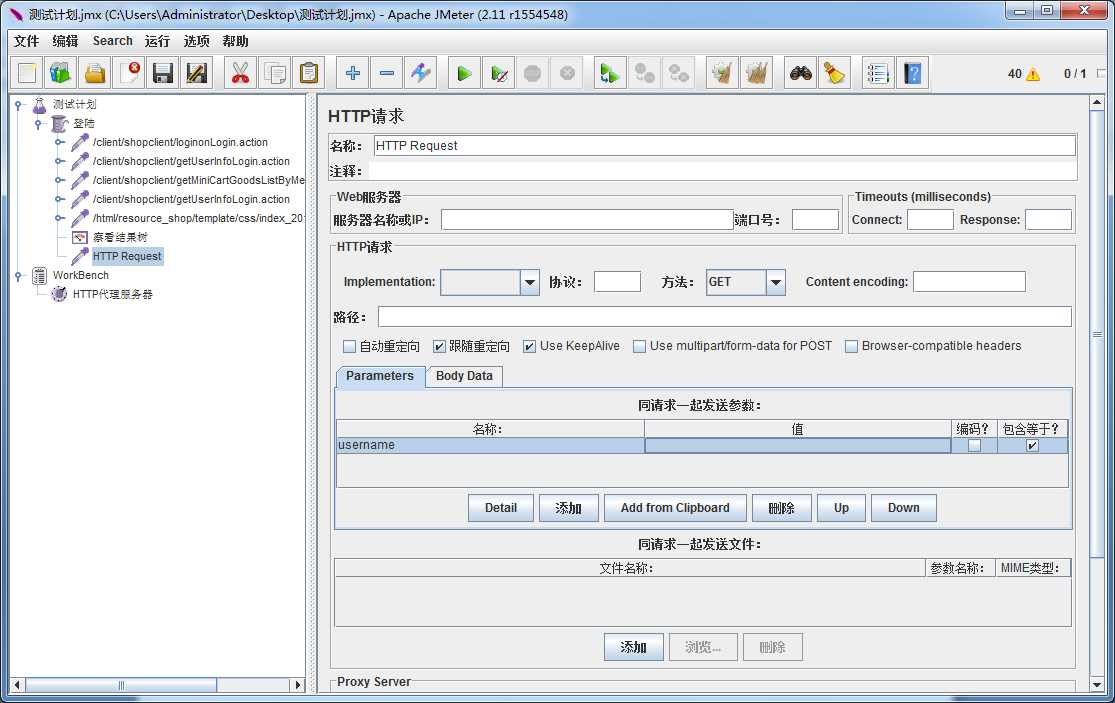Viewport: 1115px width, 703px height.
Task: Click the 删除 button for parameters
Action: coord(781,508)
